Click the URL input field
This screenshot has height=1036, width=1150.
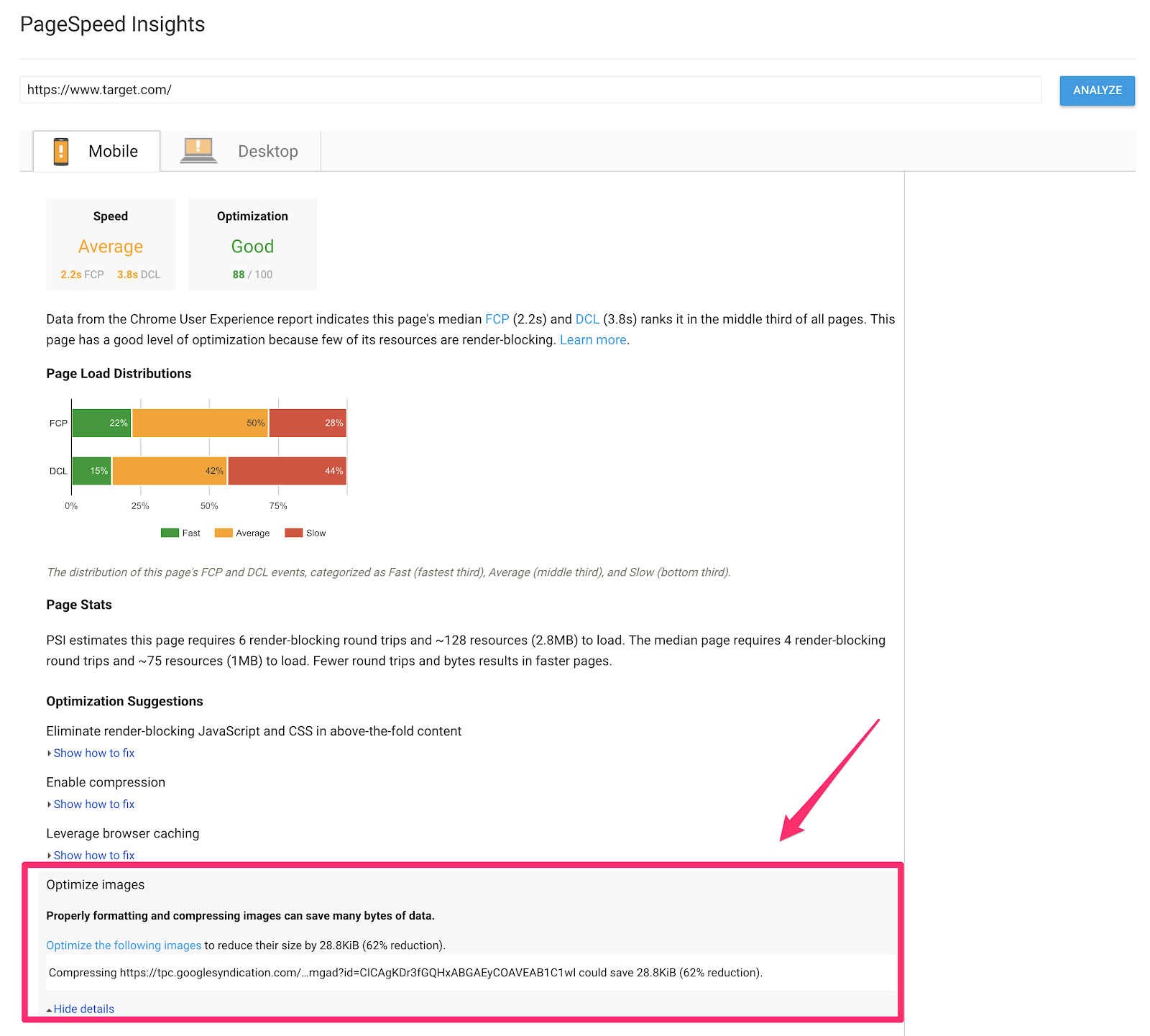click(503, 90)
